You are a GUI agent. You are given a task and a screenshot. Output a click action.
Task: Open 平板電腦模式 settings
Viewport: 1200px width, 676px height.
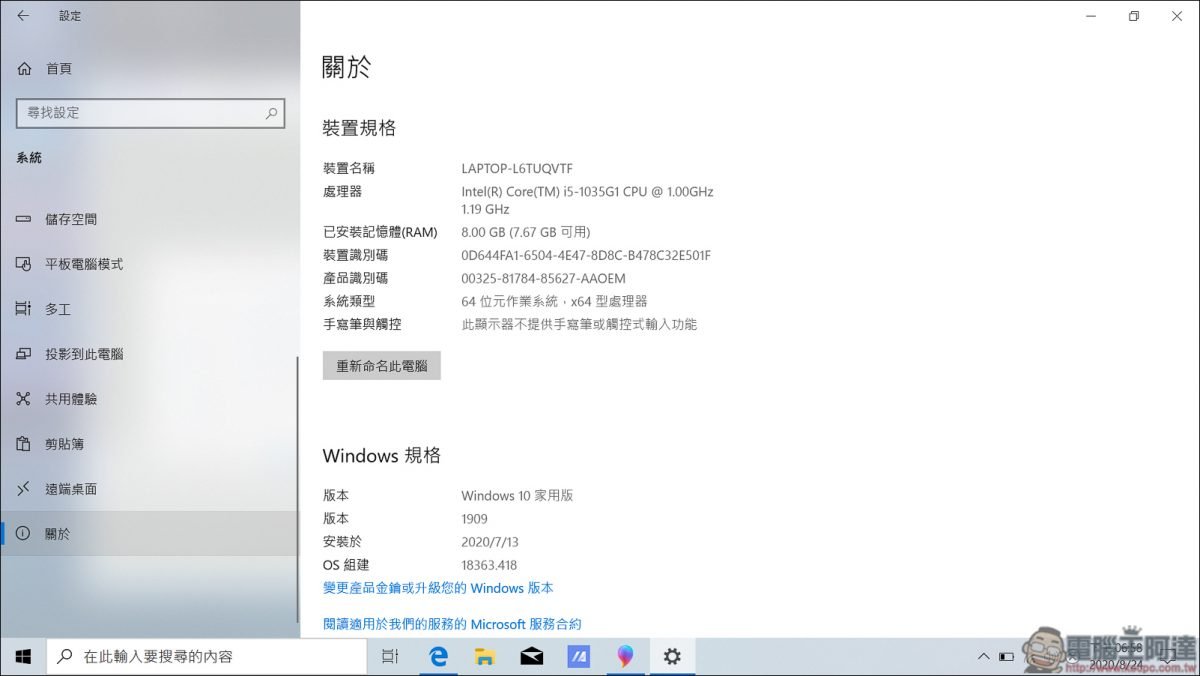pos(84,265)
